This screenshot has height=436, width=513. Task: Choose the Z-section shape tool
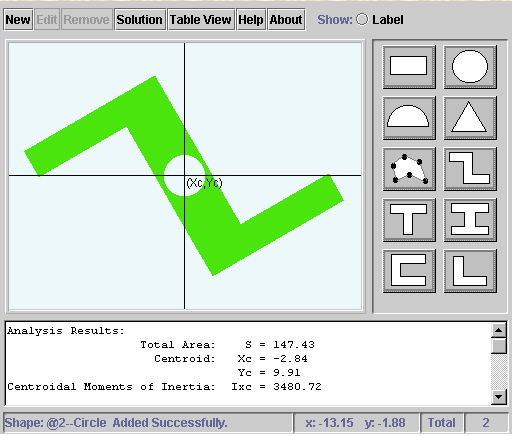click(470, 169)
